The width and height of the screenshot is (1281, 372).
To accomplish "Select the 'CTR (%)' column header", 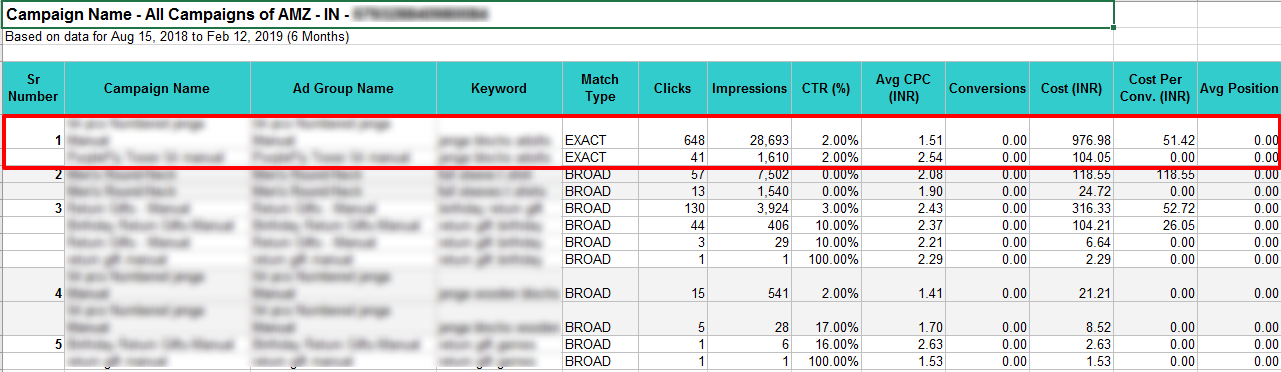I will (x=826, y=88).
